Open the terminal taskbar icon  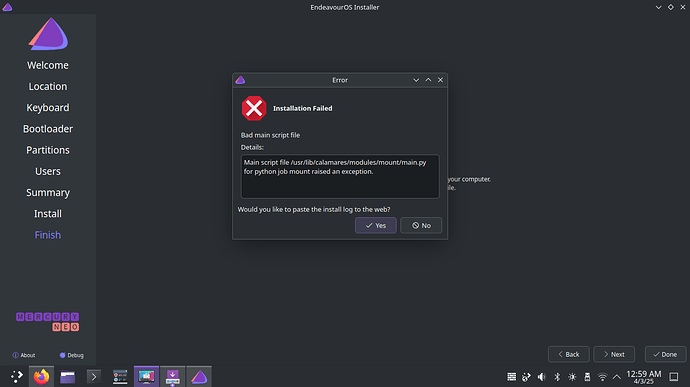pos(93,377)
